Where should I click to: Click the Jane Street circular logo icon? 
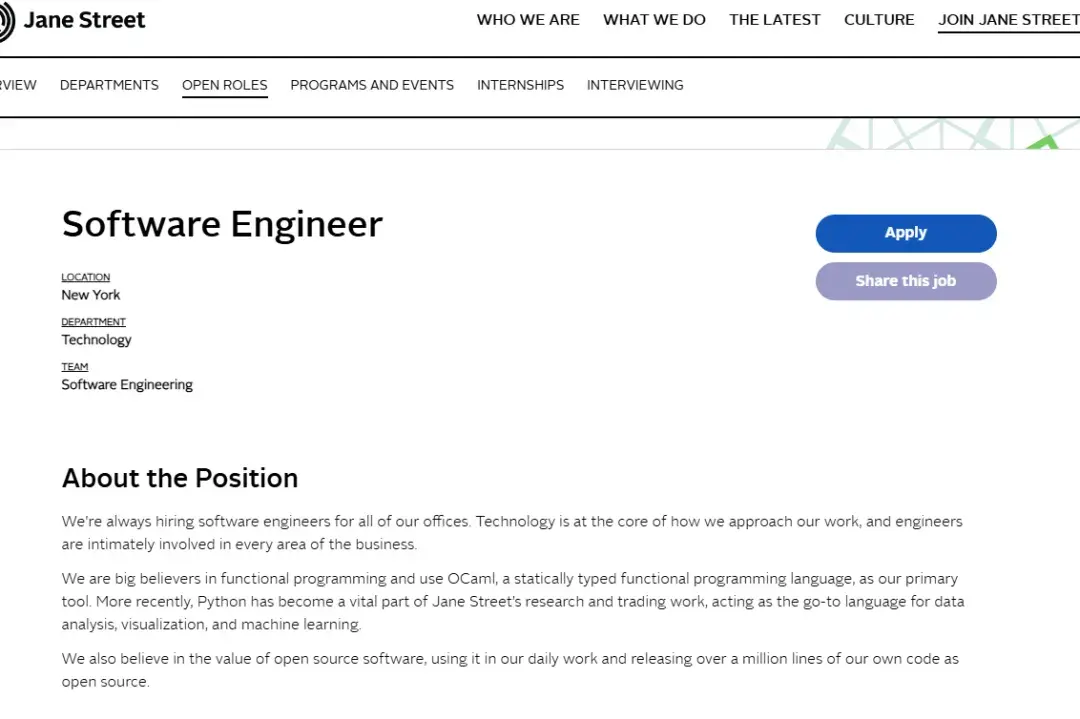coord(5,21)
